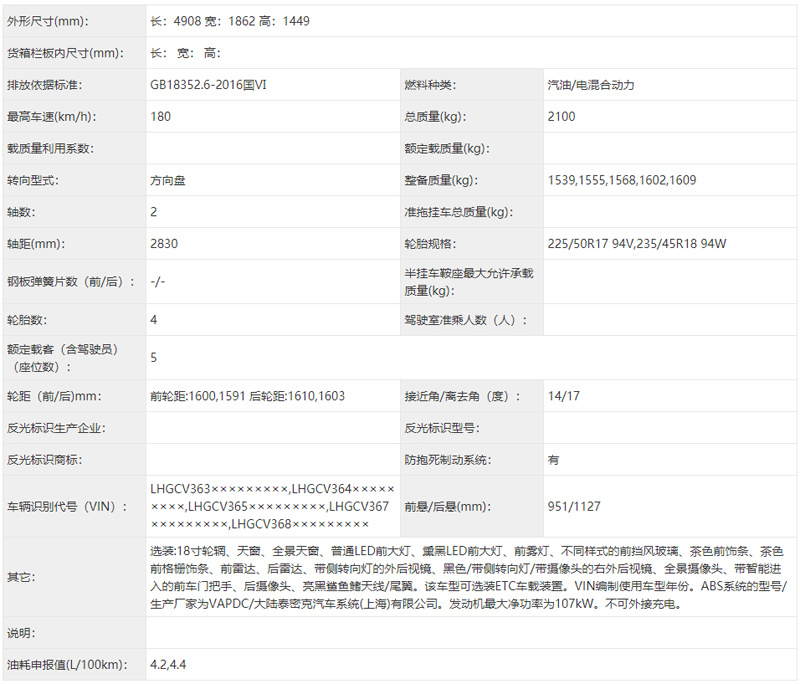Click the 反光标识生产企业 label
Viewport: 800px width, 685px height.
pyautogui.click(x=56, y=428)
